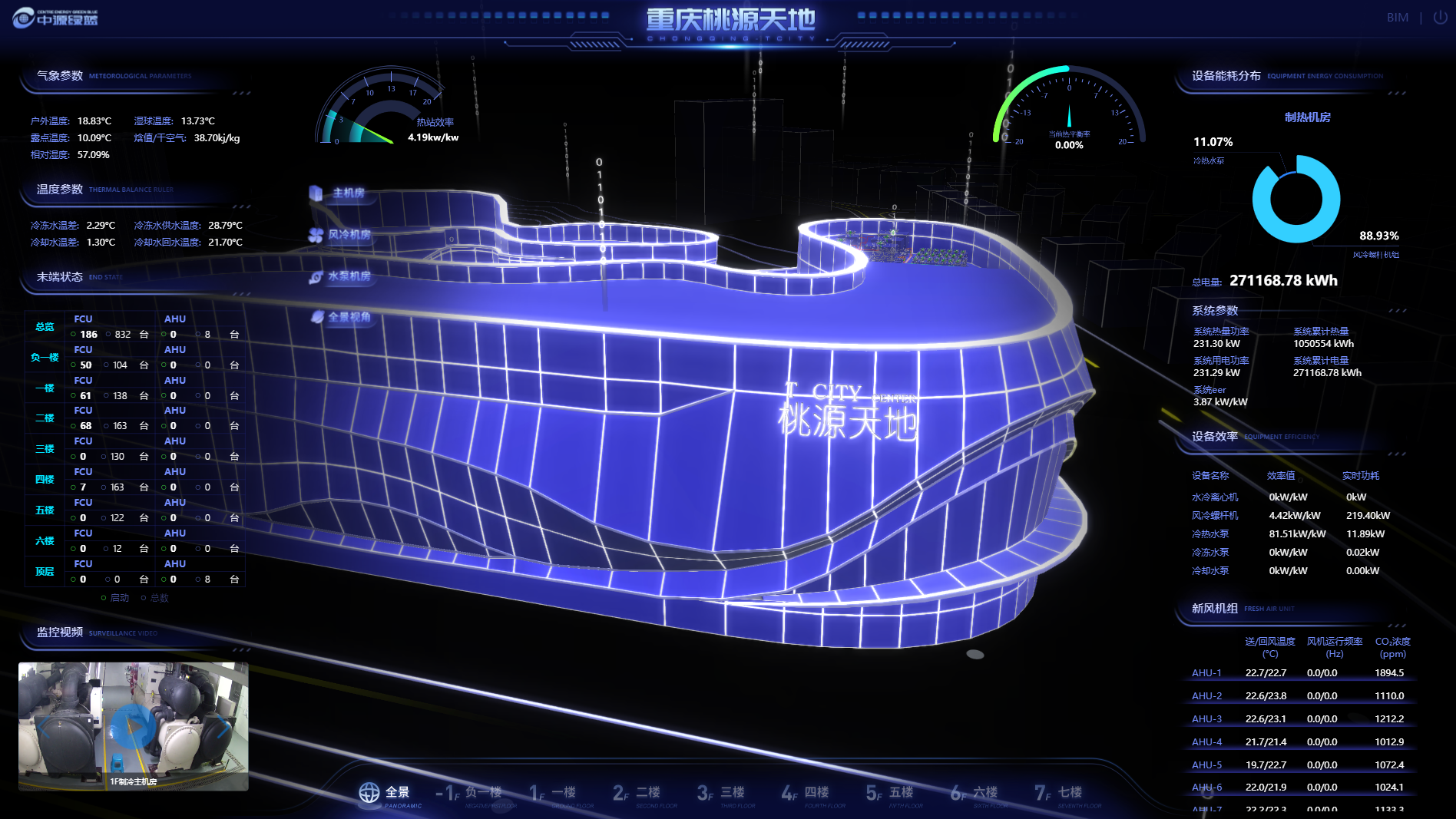Open the AHU-3 row in fresh air table

[x=1300, y=719]
